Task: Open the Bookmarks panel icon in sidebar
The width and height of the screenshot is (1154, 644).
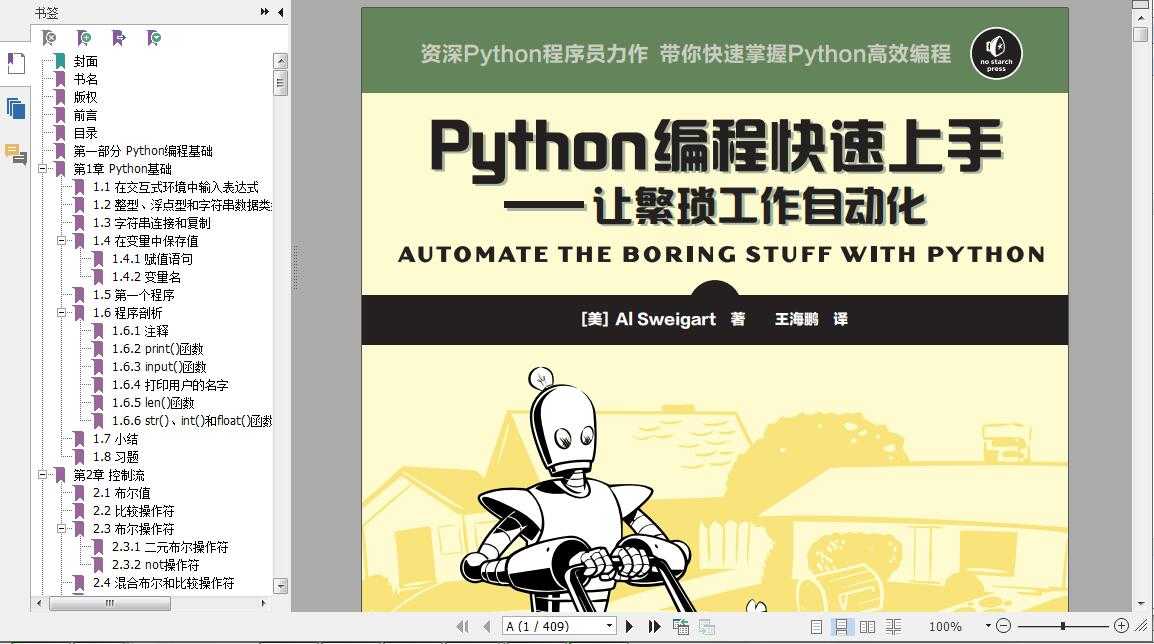Action: (x=15, y=64)
